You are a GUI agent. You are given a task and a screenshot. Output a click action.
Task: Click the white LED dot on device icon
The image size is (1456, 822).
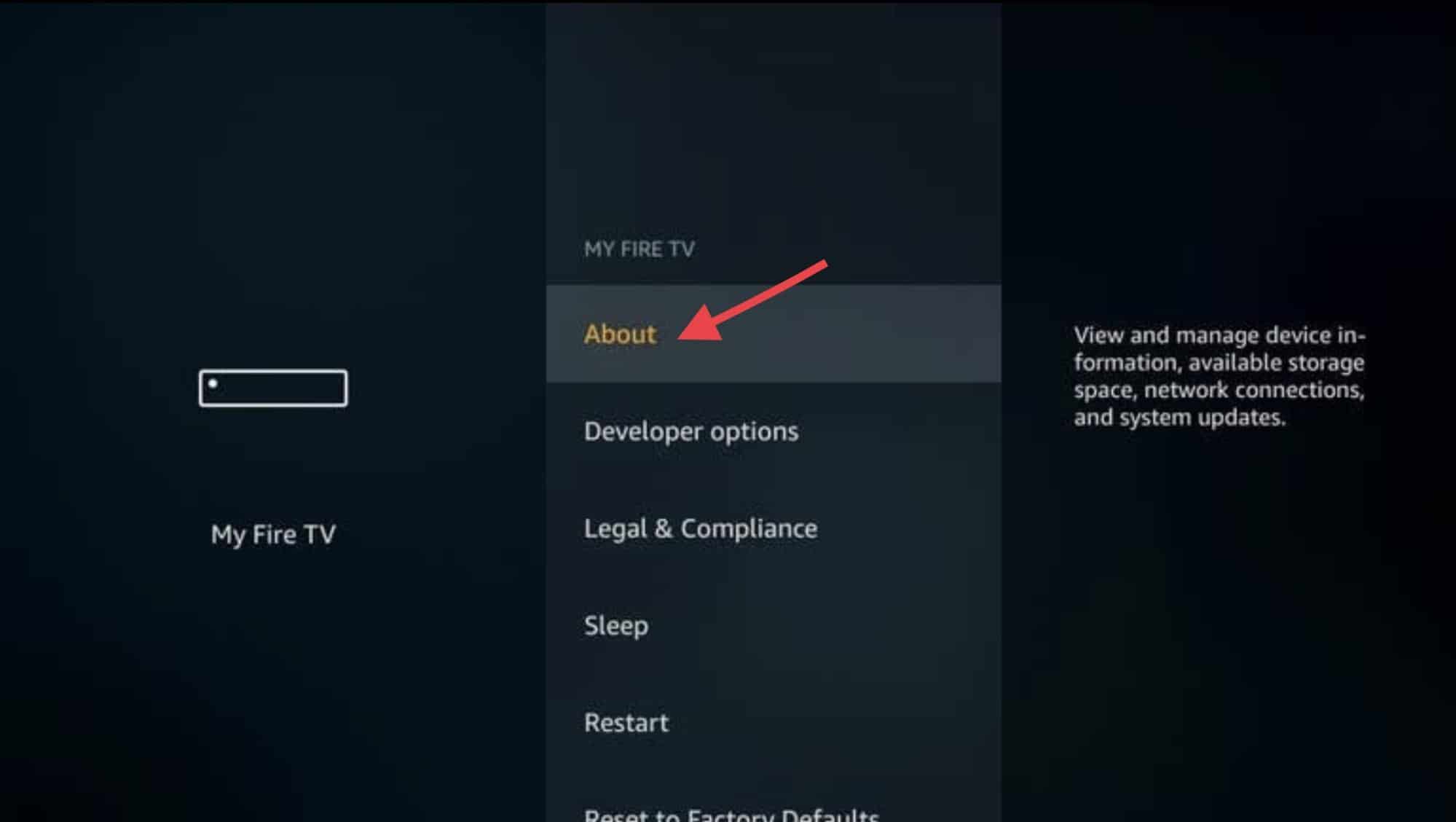(213, 383)
